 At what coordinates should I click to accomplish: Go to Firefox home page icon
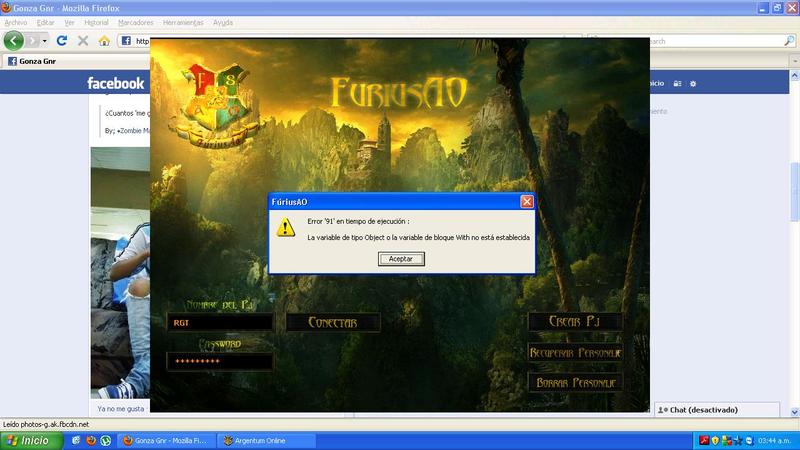(x=104, y=41)
